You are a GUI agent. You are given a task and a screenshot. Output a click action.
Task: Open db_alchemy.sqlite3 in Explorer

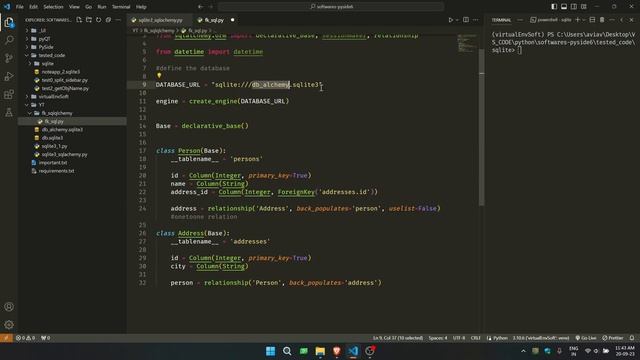click(62, 129)
